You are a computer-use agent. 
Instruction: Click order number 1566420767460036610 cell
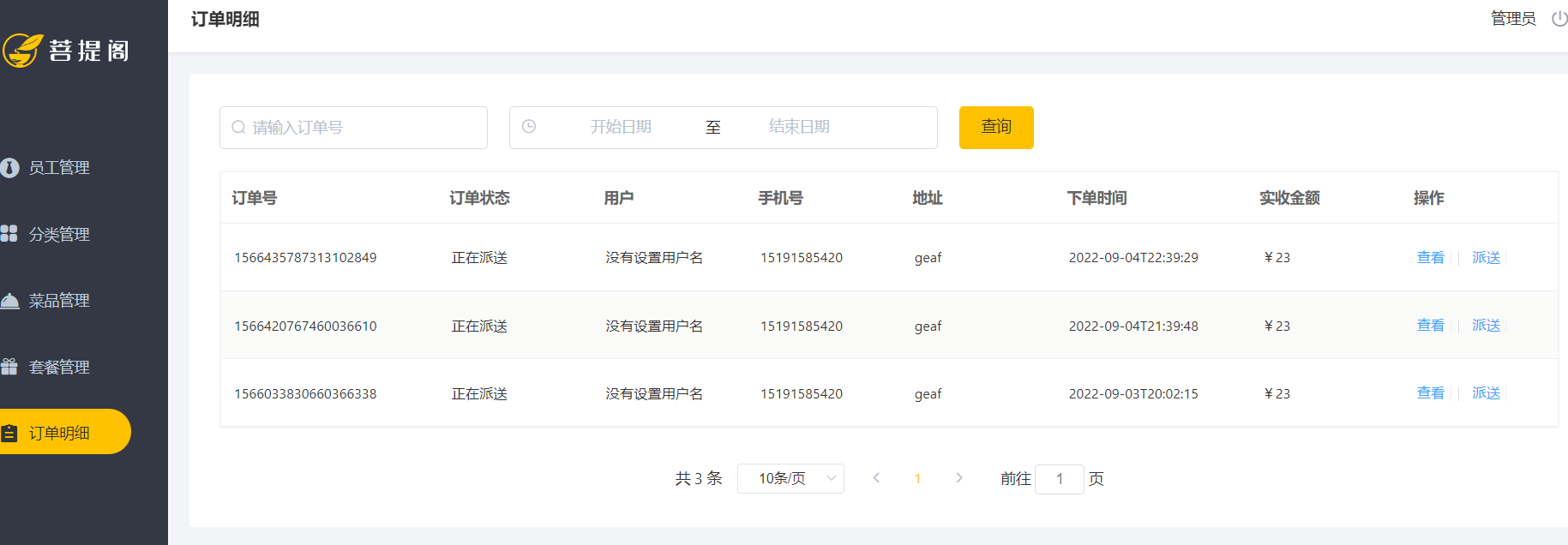point(305,326)
